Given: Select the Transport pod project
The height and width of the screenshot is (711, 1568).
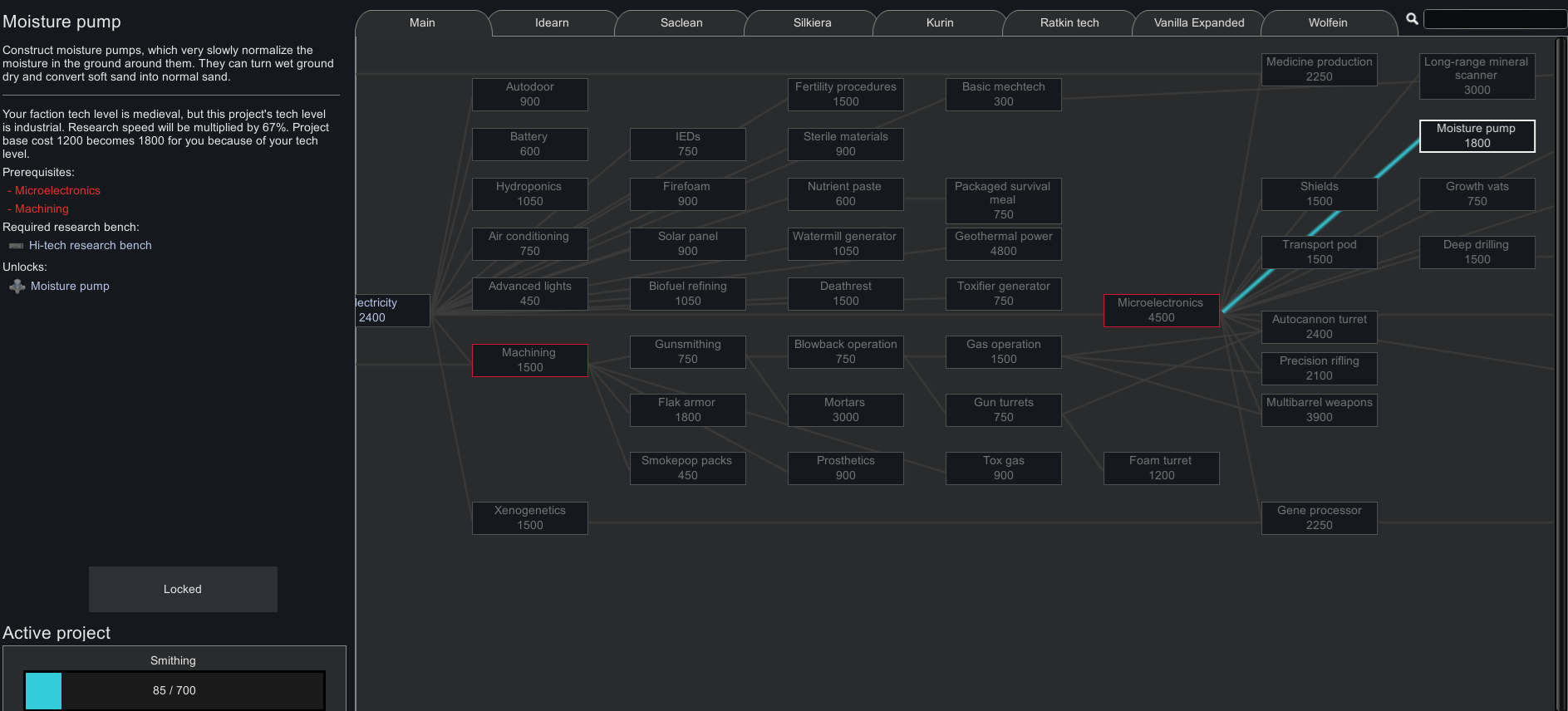Looking at the screenshot, I should pyautogui.click(x=1320, y=253).
